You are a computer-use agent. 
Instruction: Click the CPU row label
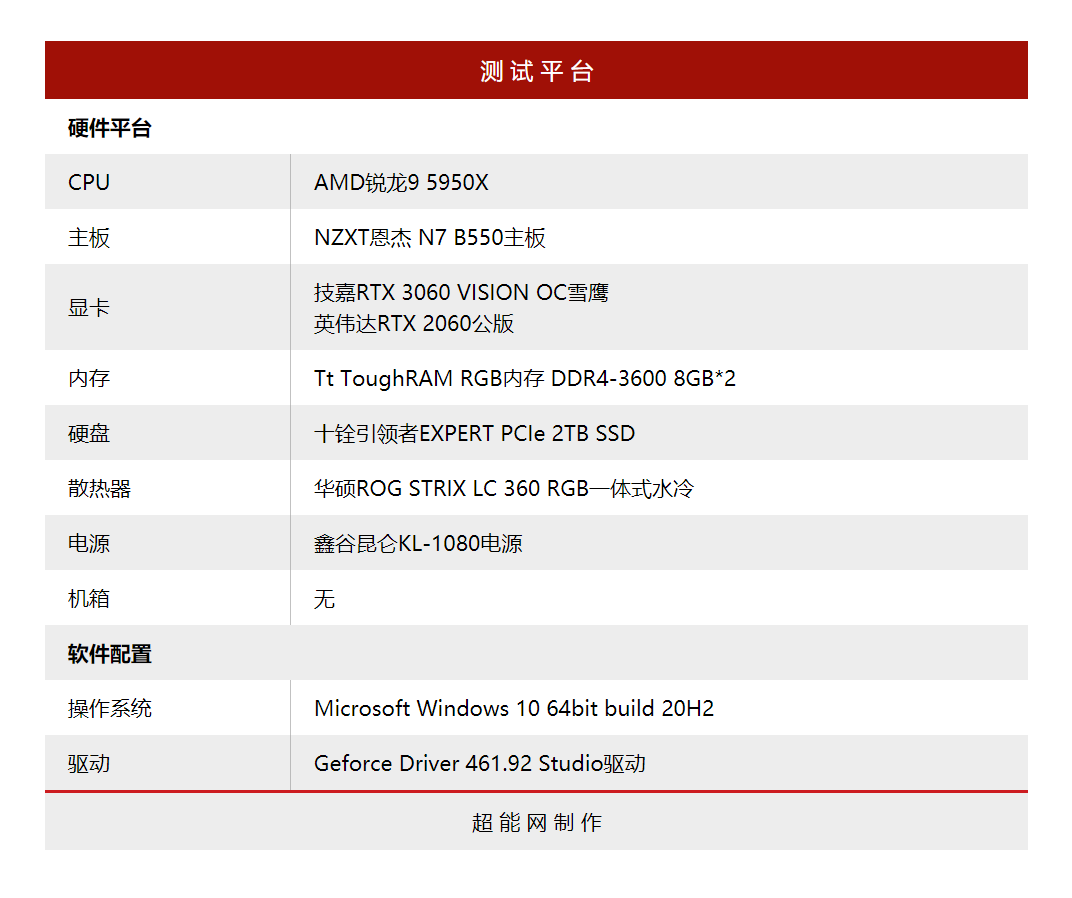point(89,183)
